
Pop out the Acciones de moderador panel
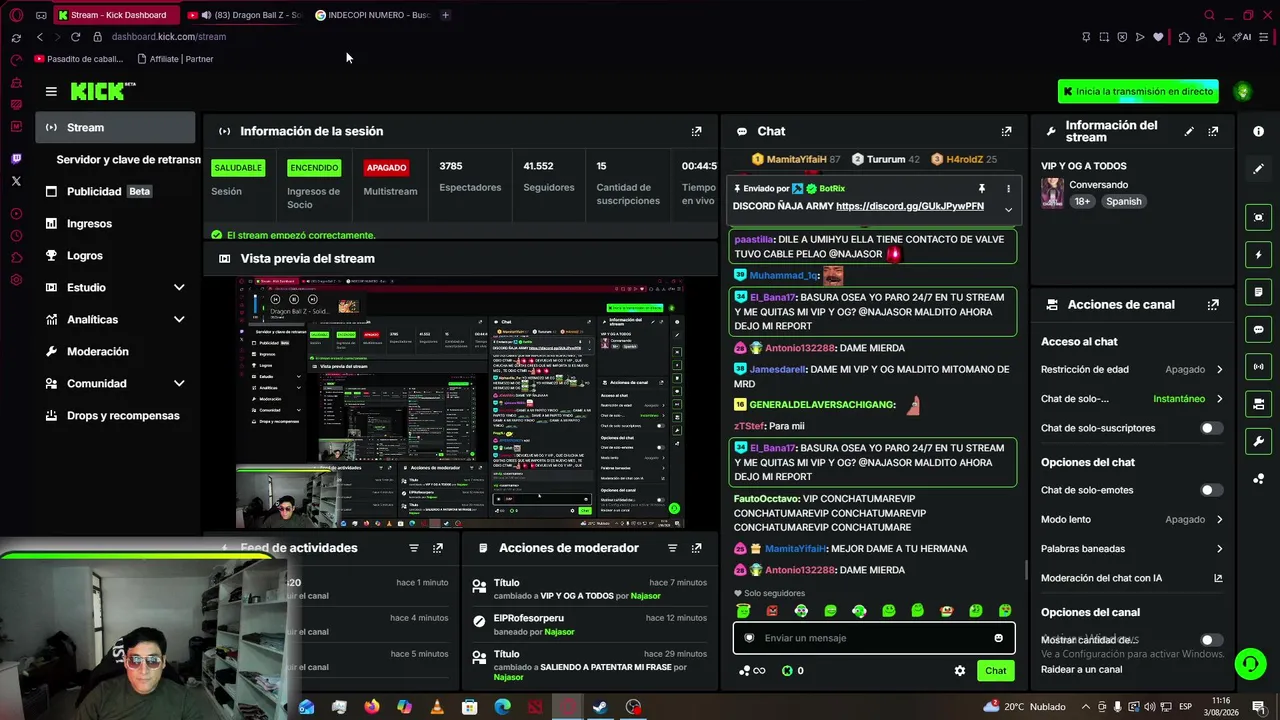tap(697, 548)
